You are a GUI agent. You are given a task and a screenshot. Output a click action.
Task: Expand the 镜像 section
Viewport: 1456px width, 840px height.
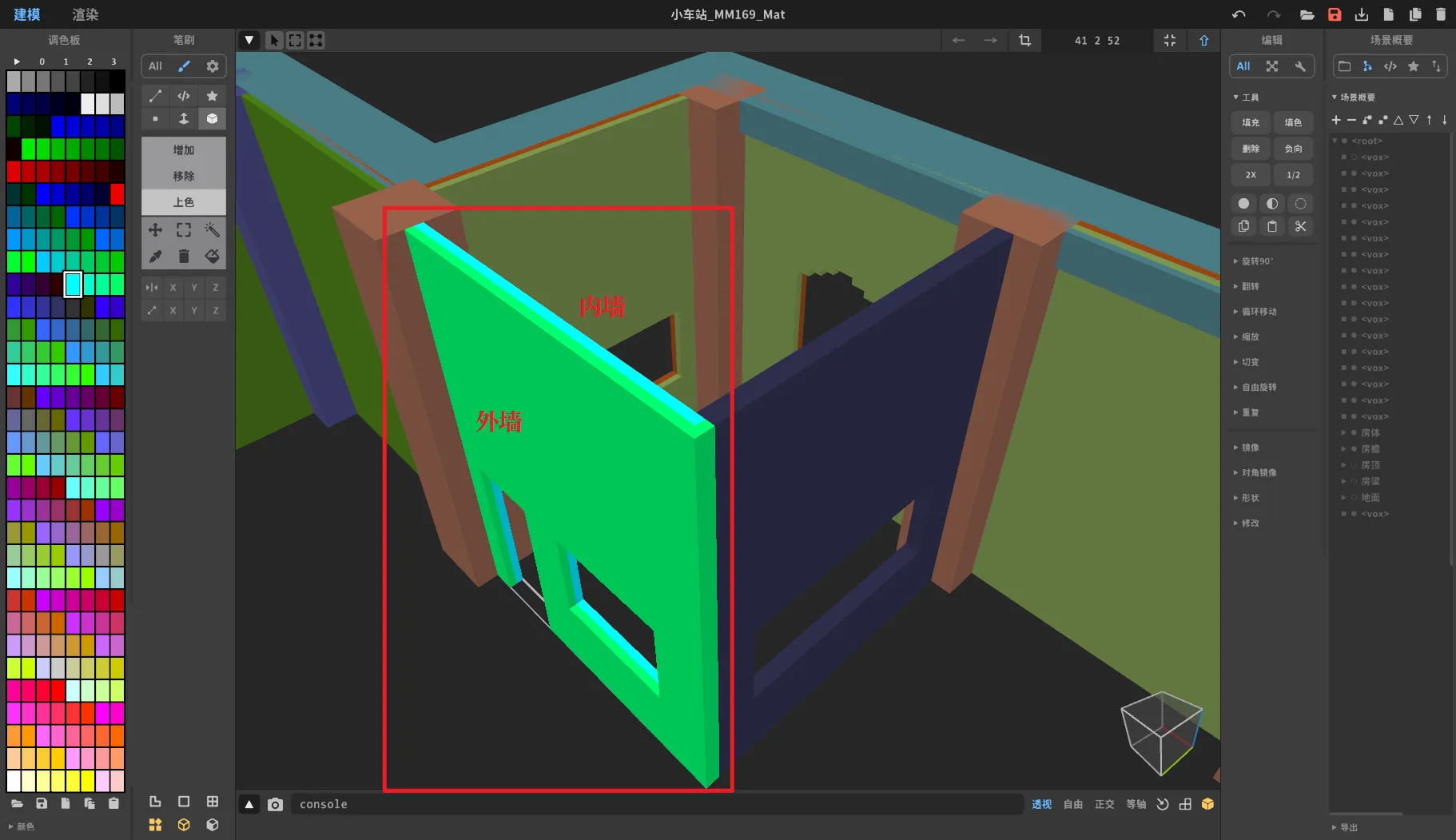pyautogui.click(x=1250, y=448)
